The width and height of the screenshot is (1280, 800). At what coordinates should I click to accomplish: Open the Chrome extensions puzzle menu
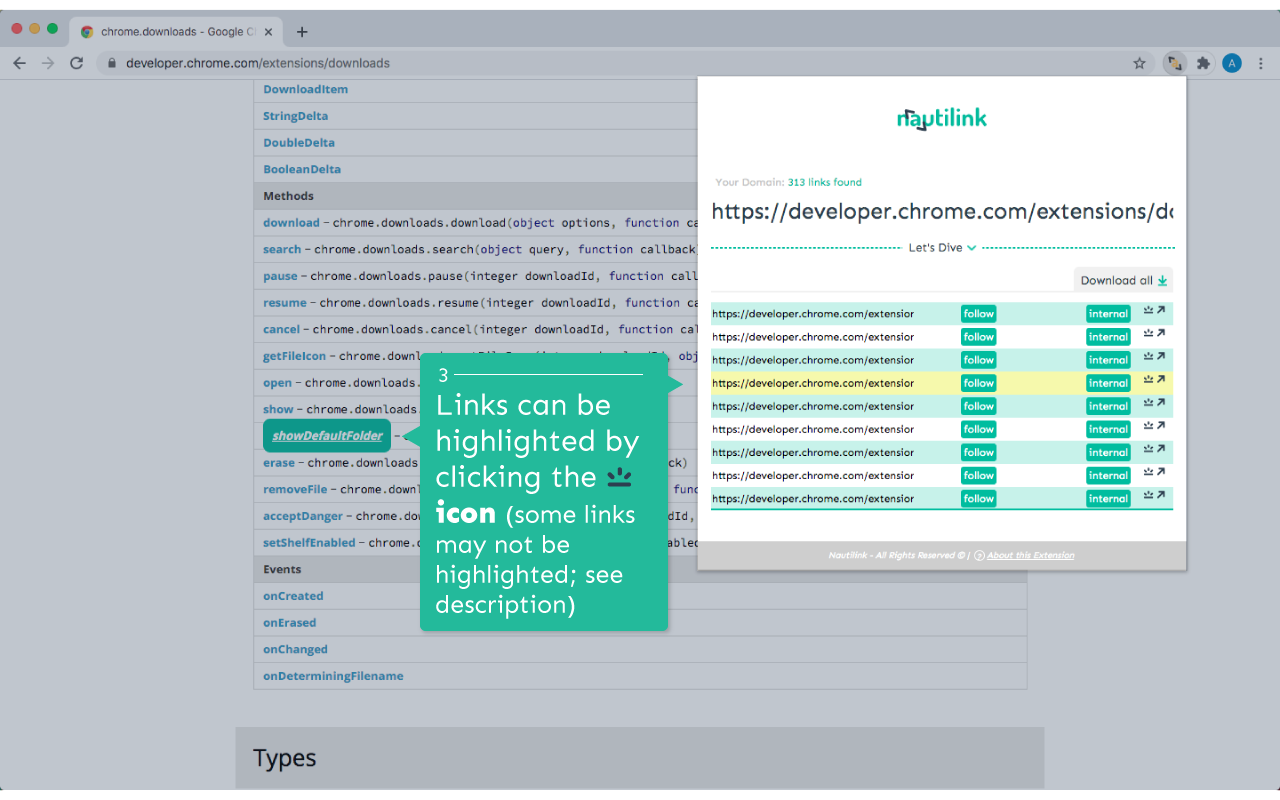1203,63
